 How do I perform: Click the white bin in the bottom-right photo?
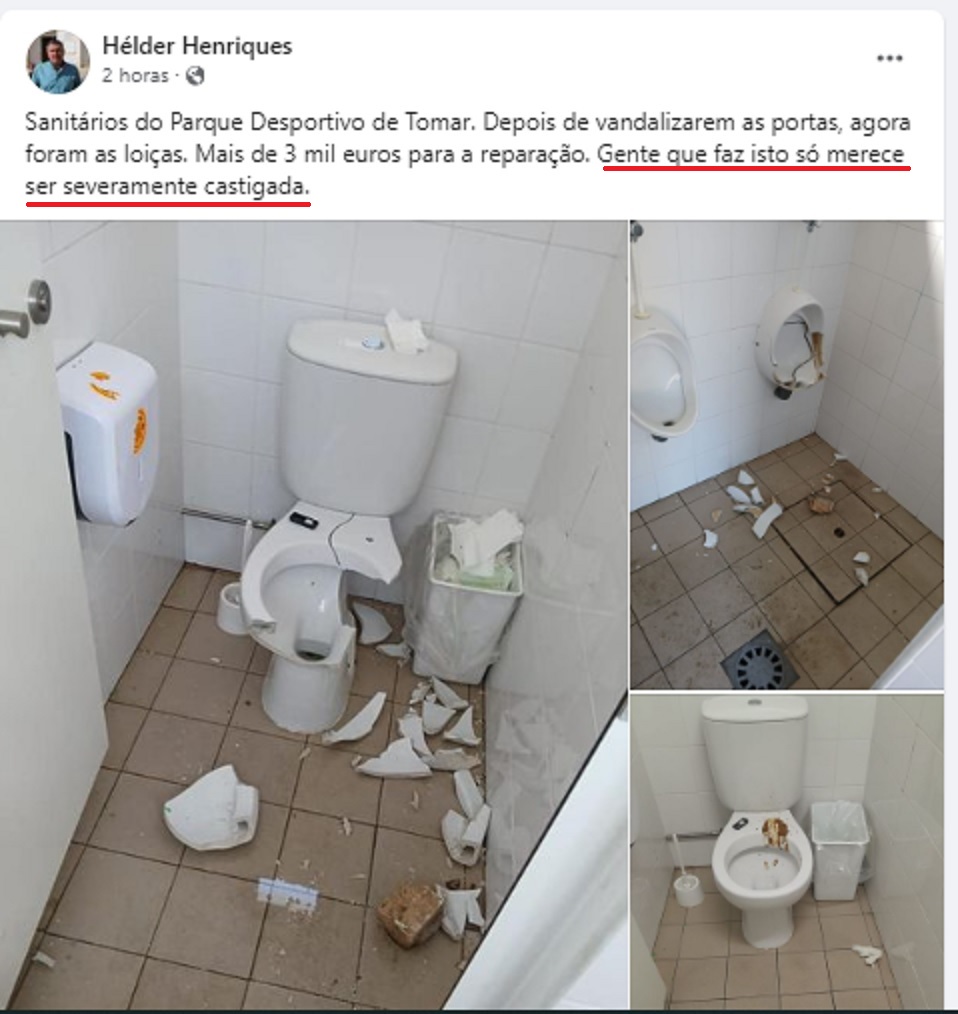click(x=839, y=850)
